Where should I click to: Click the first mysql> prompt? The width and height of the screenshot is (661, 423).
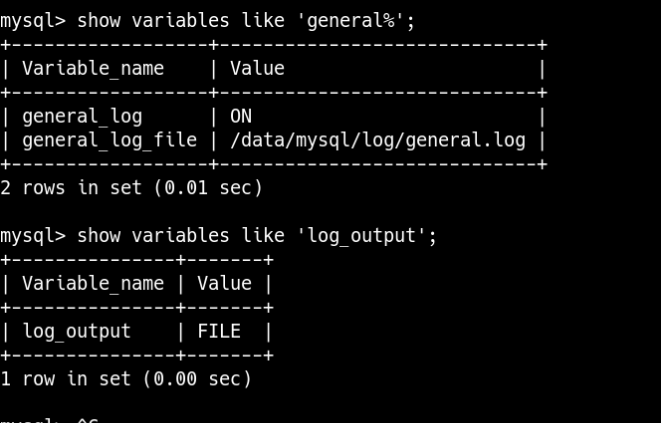(33, 18)
